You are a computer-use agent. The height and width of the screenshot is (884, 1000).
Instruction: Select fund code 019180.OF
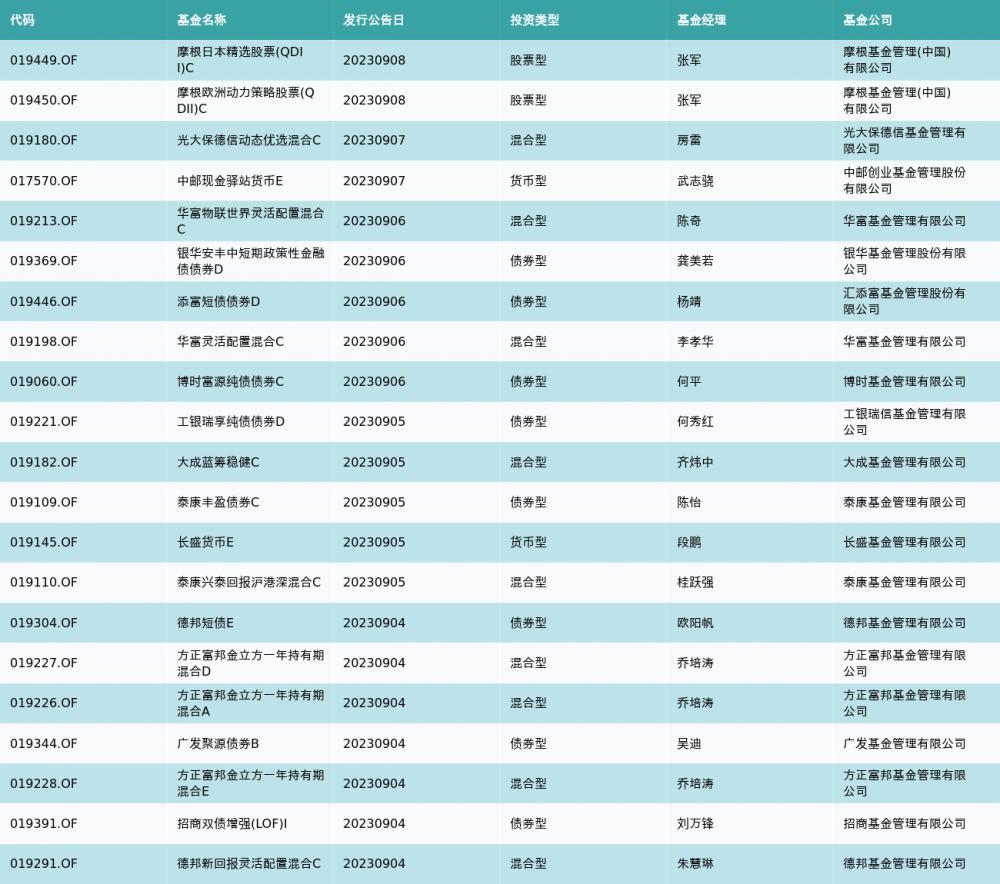pos(43,140)
